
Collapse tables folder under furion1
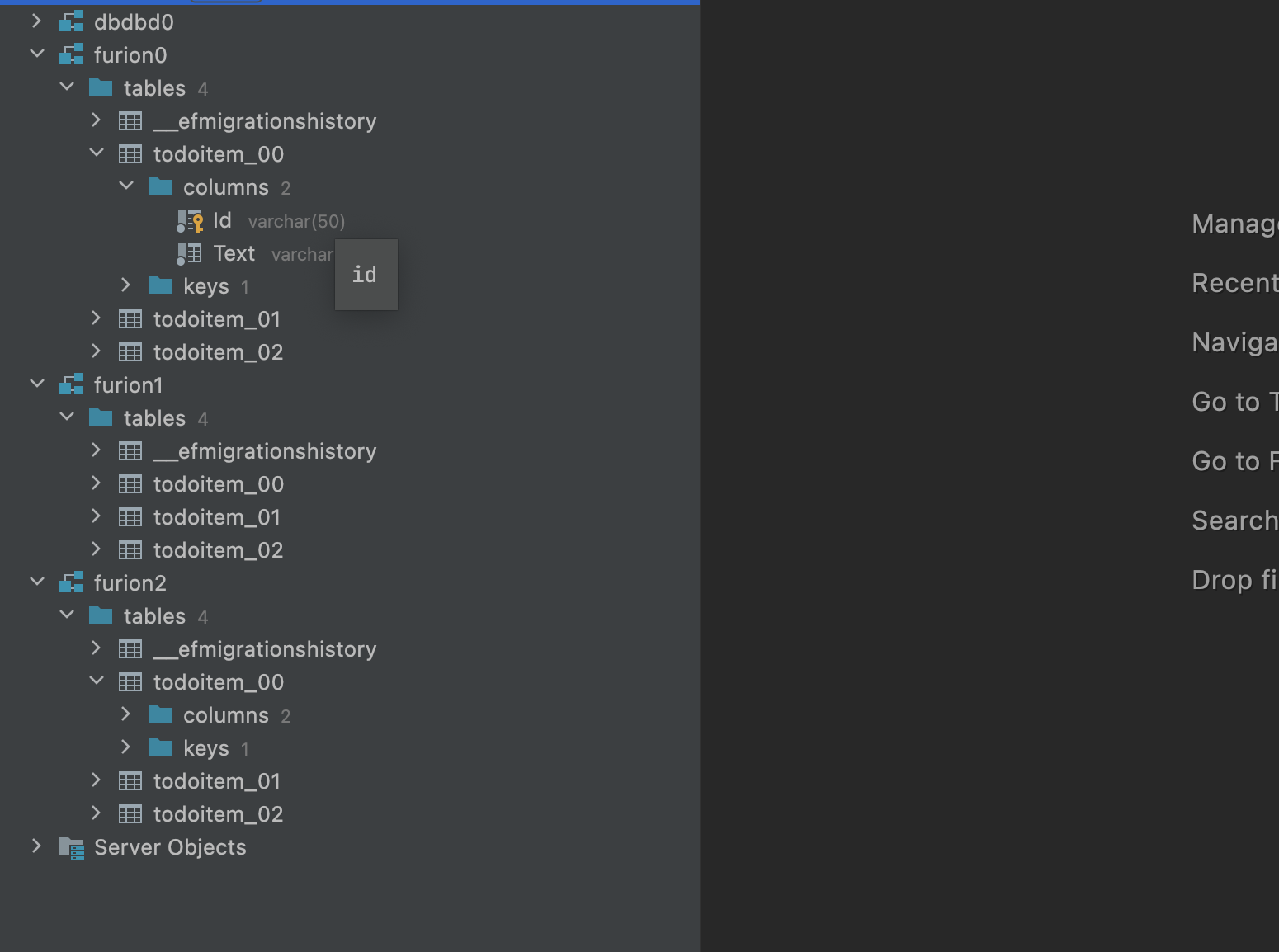coord(67,417)
